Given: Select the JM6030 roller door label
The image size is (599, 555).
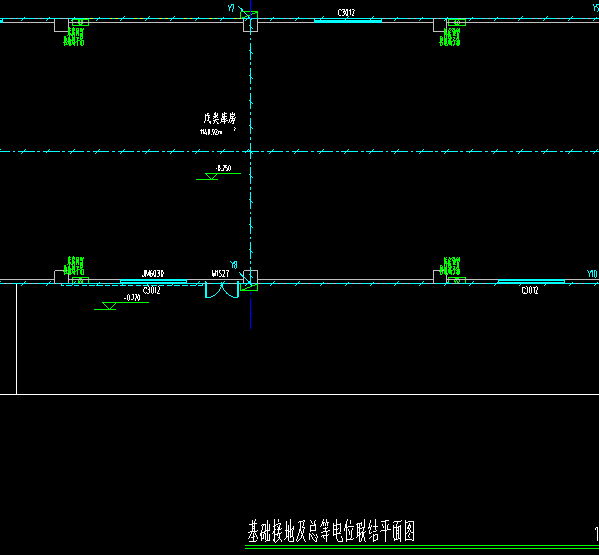Looking at the screenshot, I should (153, 273).
